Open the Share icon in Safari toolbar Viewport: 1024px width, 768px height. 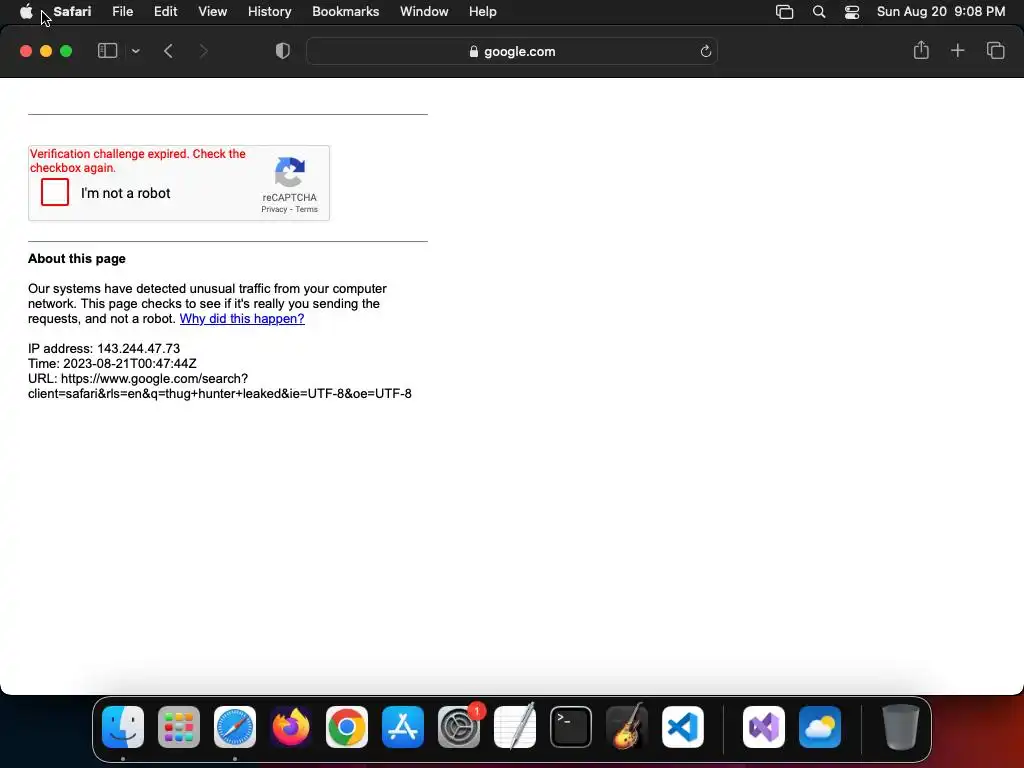pos(921,50)
